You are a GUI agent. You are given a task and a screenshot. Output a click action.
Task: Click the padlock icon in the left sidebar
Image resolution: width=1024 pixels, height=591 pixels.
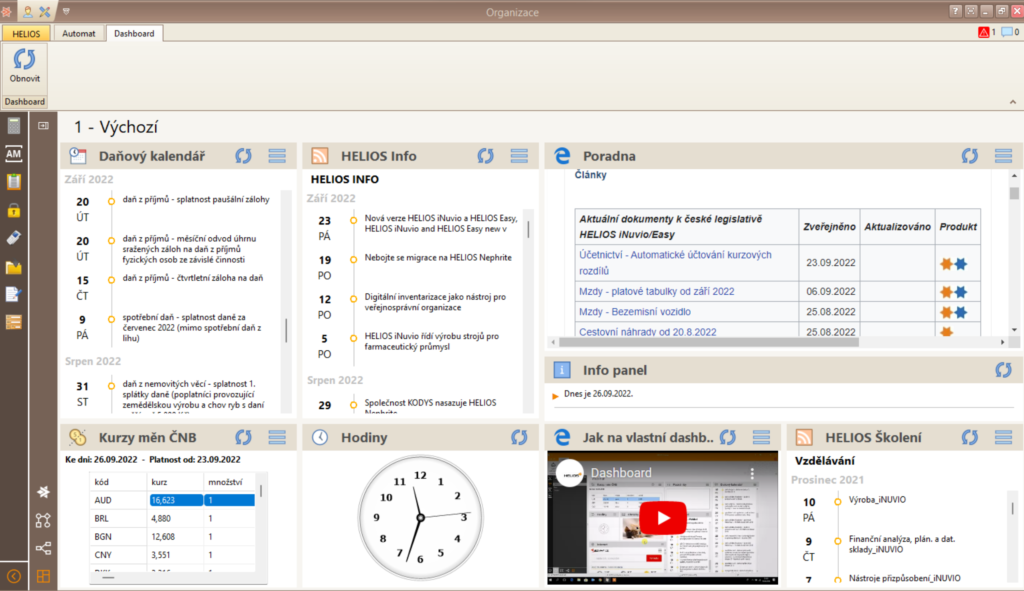(14, 210)
